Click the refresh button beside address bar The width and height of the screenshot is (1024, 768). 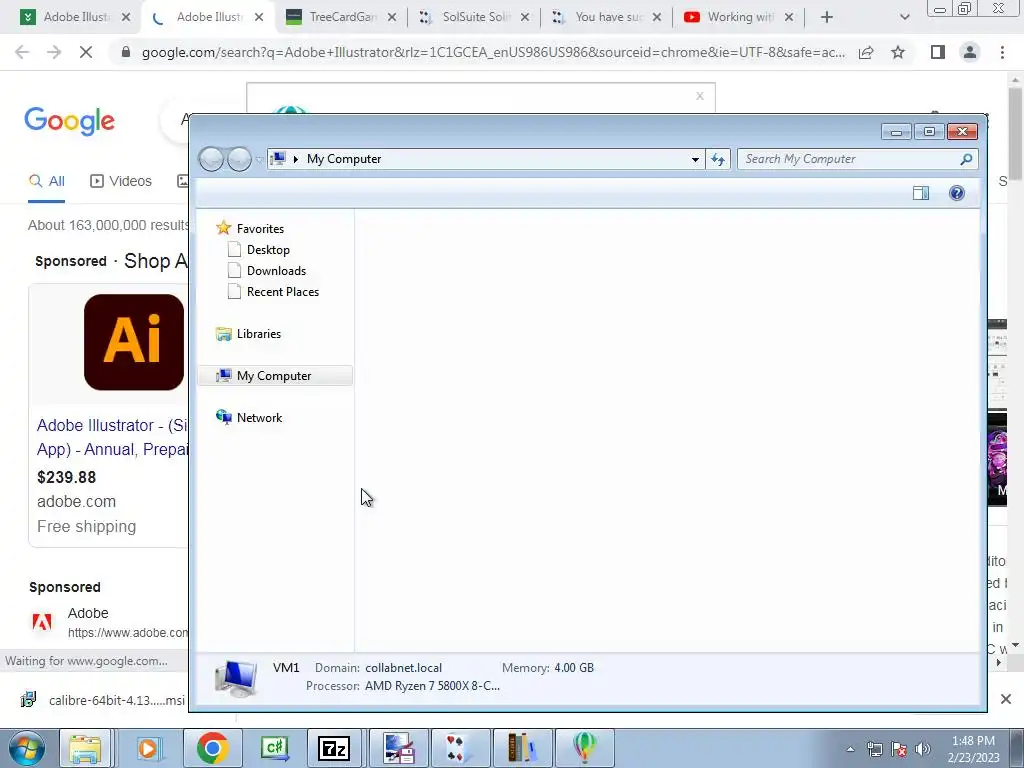(718, 159)
